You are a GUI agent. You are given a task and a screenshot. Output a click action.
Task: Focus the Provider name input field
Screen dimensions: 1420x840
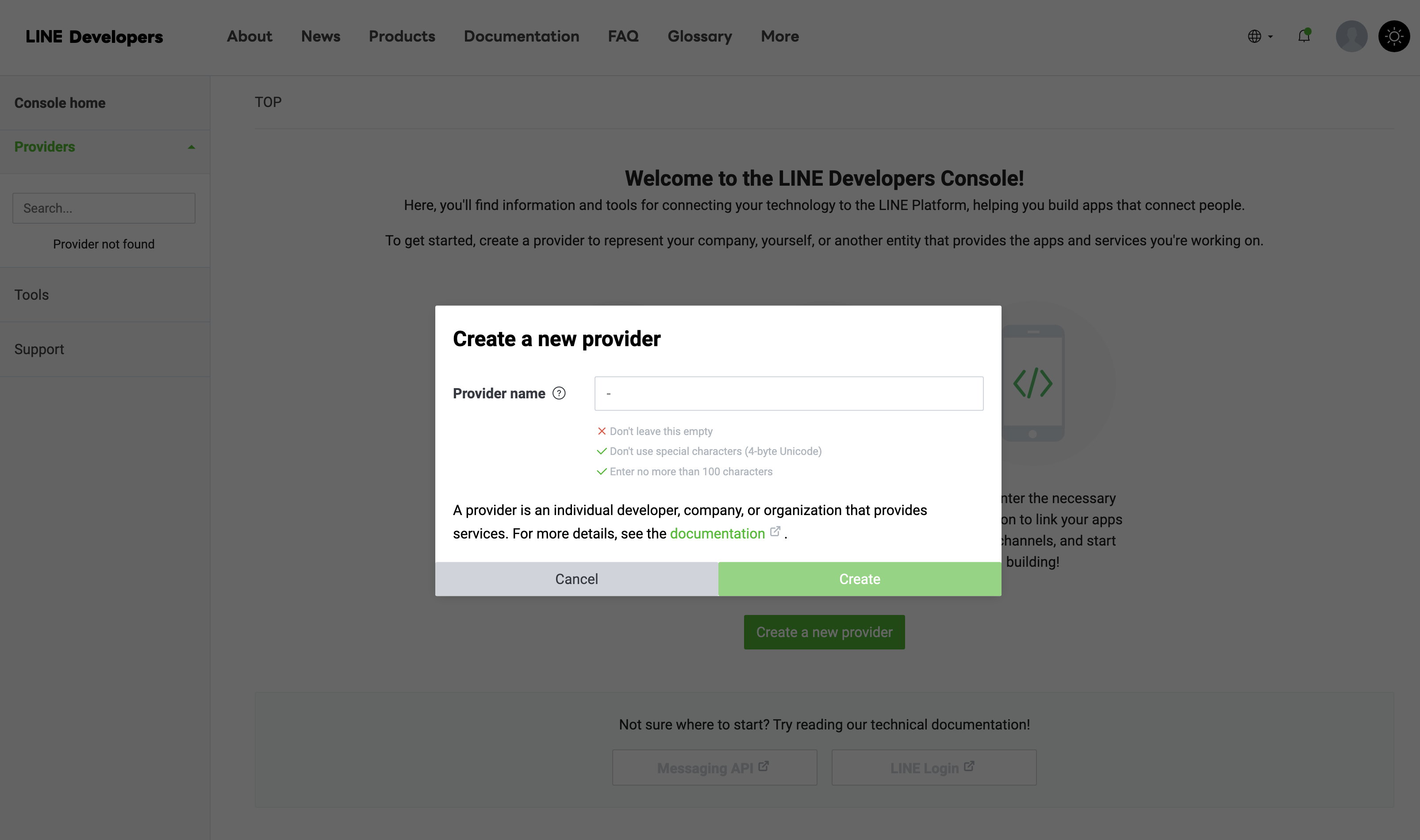click(789, 393)
